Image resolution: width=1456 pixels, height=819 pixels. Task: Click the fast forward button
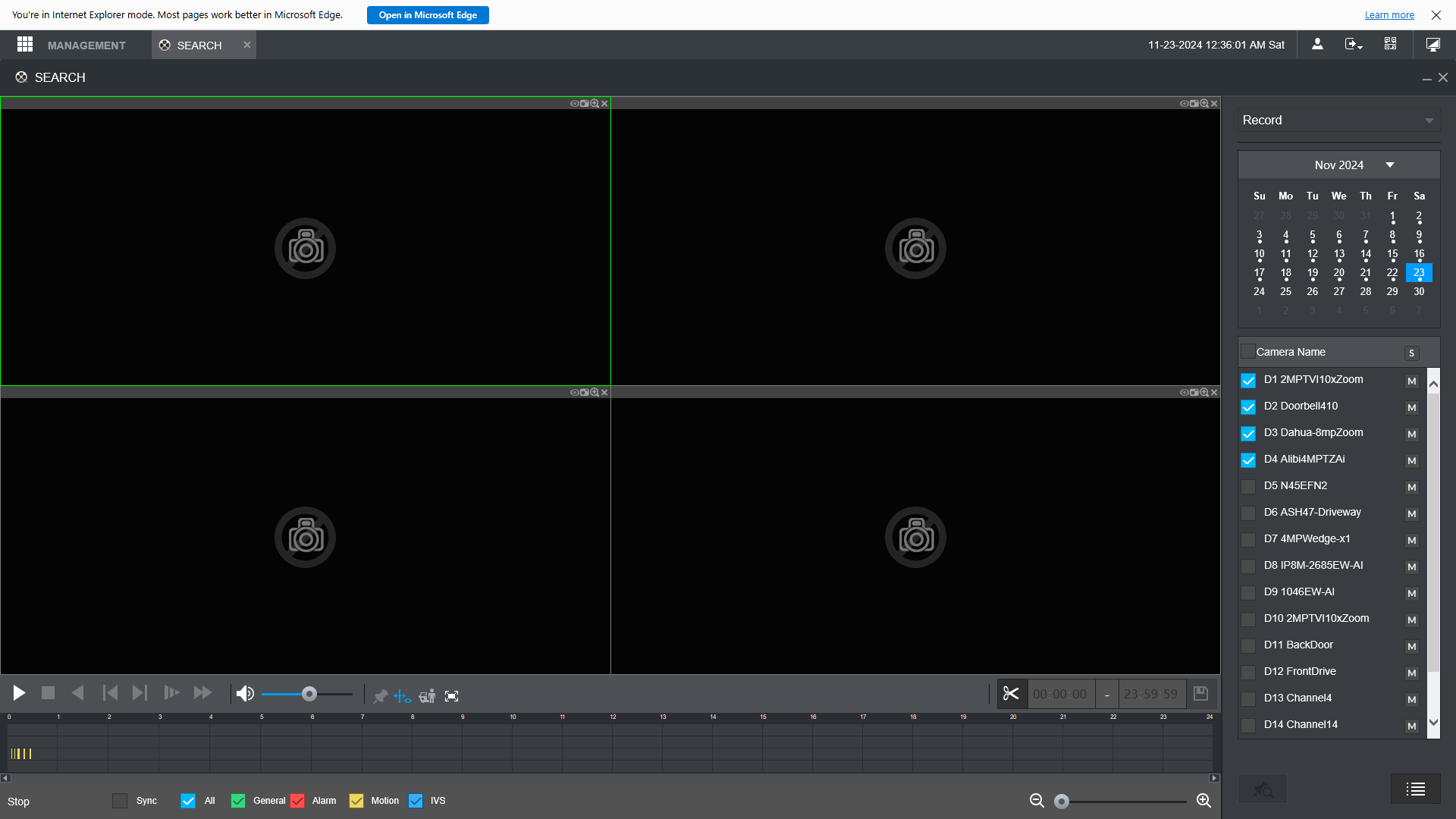point(202,693)
